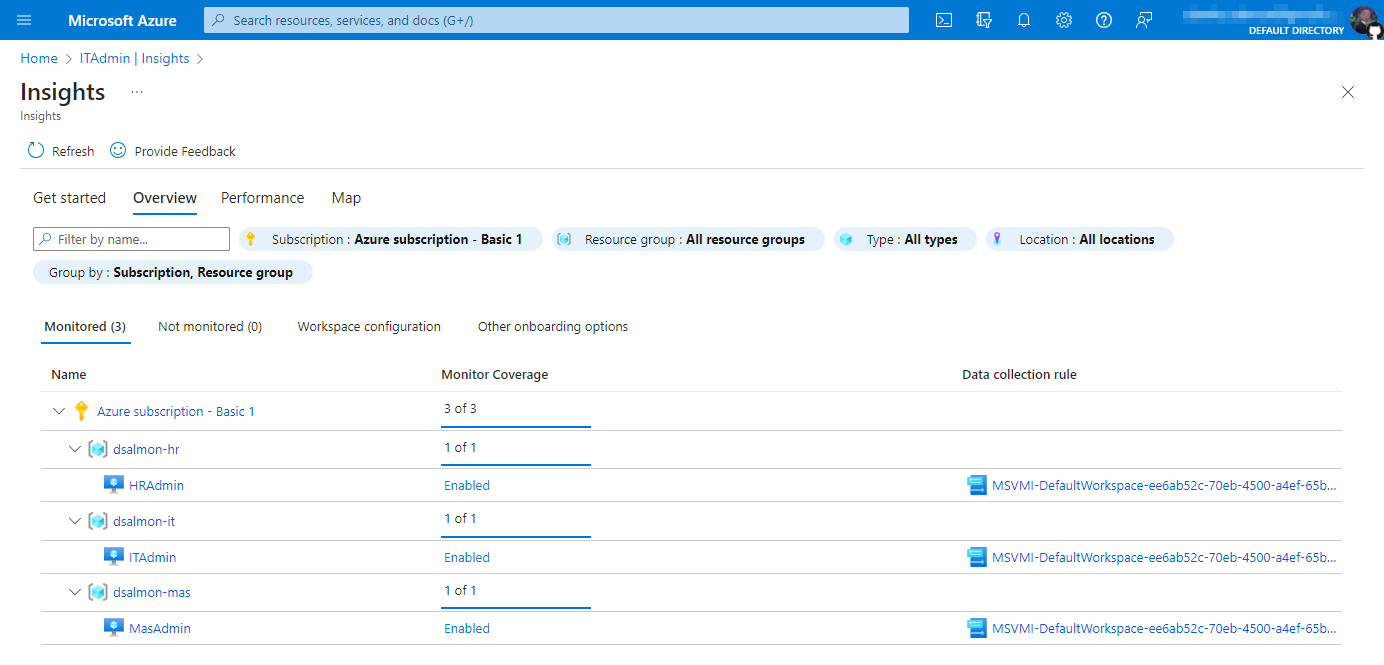Go to the ITAdmin | Insights breadcrumb
This screenshot has height=665, width=1384.
click(x=134, y=58)
